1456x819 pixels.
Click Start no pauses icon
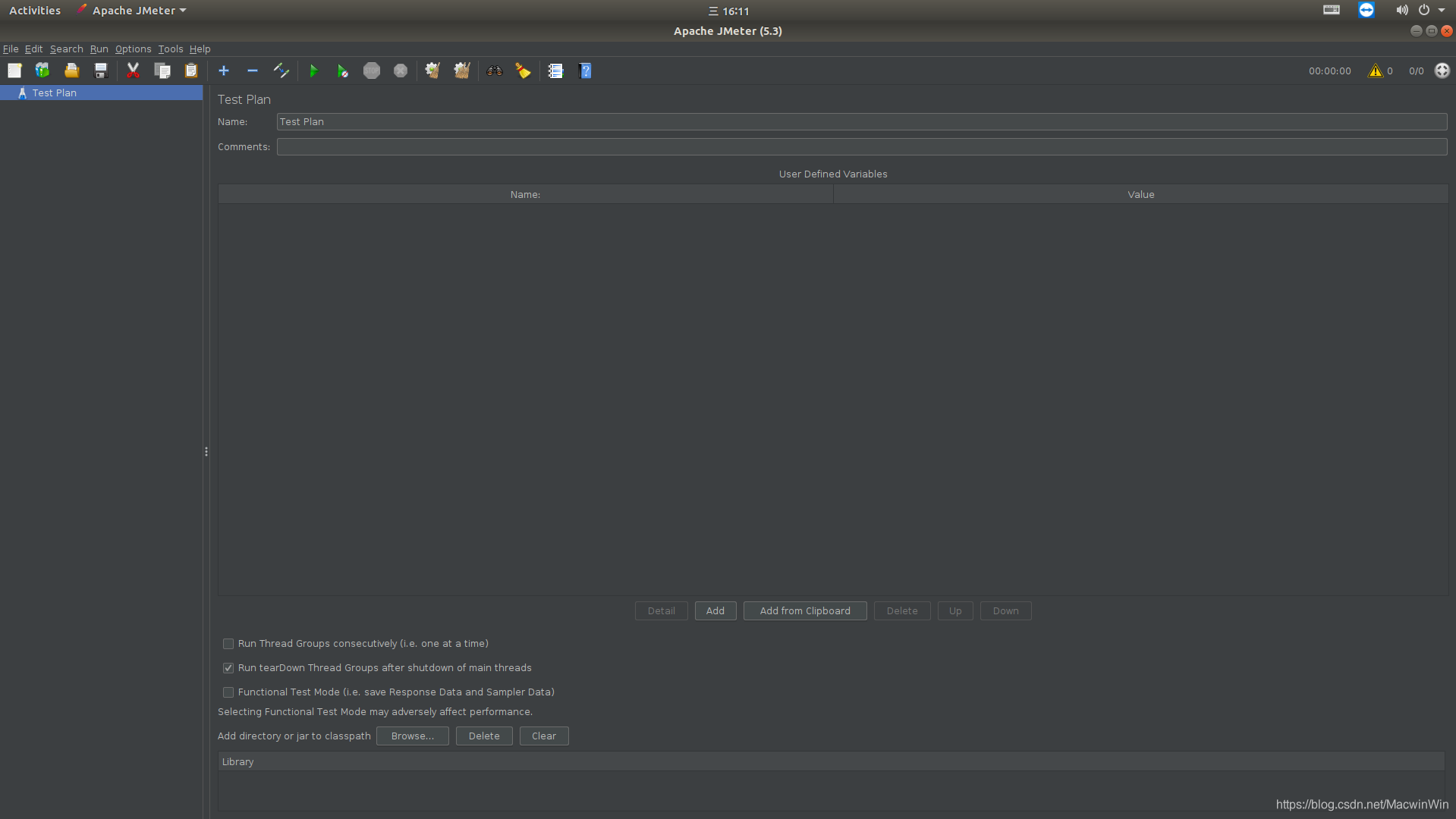(x=343, y=71)
